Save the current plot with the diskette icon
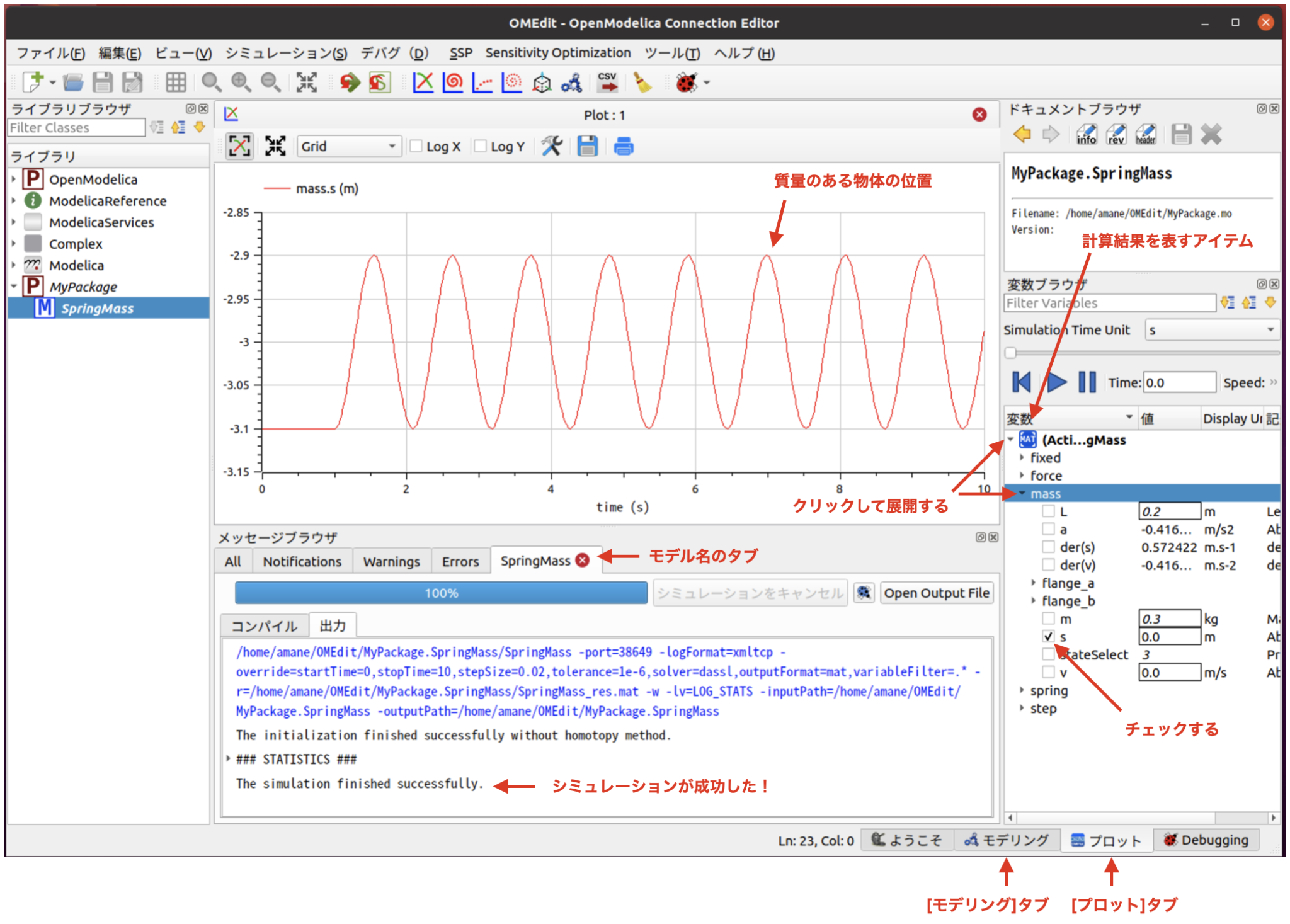This screenshot has width=1290, height=924. (586, 145)
